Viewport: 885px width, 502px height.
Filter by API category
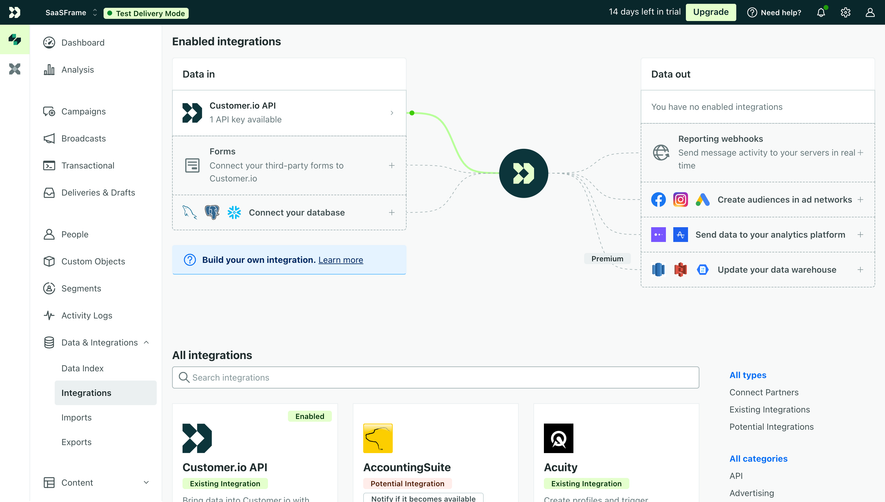[736, 475]
